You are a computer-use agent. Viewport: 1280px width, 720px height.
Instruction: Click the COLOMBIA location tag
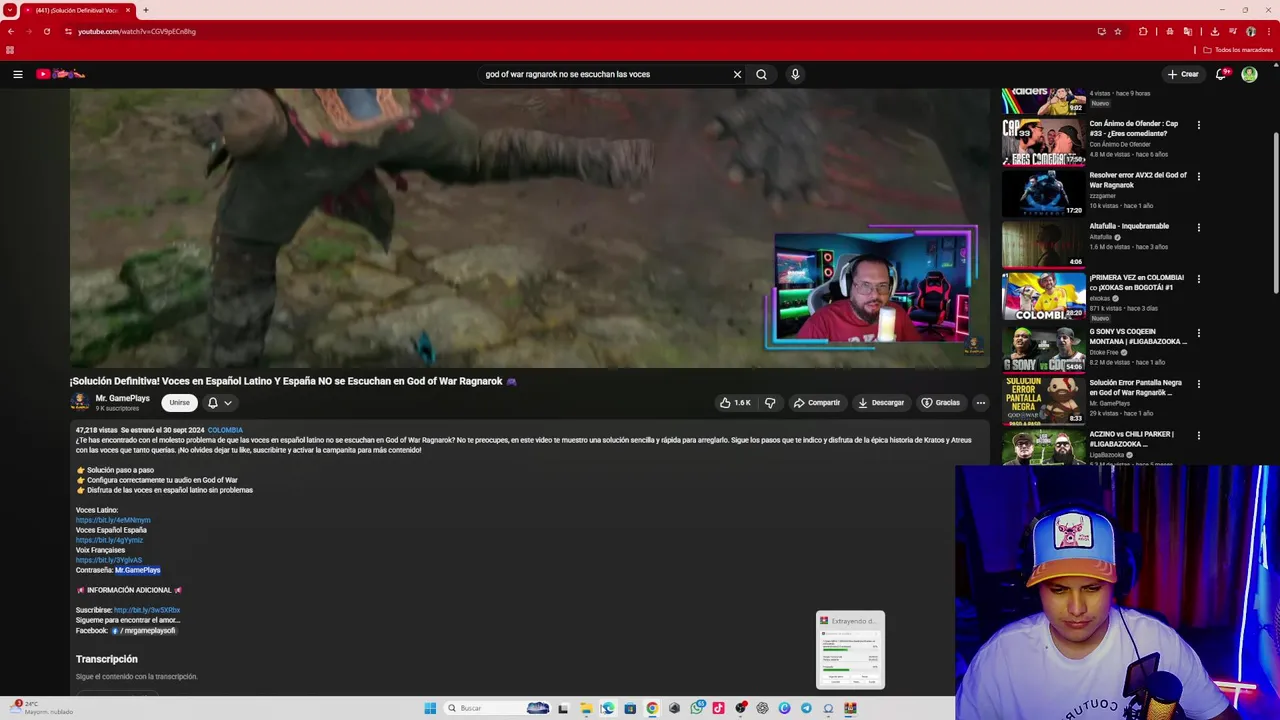(225, 430)
